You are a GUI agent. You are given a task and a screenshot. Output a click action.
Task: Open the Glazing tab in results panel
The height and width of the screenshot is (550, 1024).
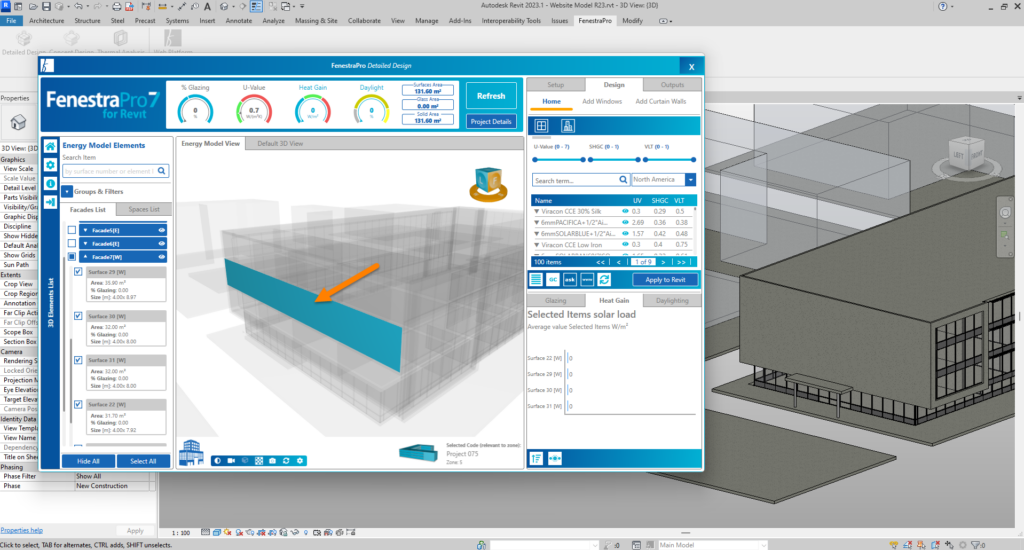pyautogui.click(x=556, y=300)
